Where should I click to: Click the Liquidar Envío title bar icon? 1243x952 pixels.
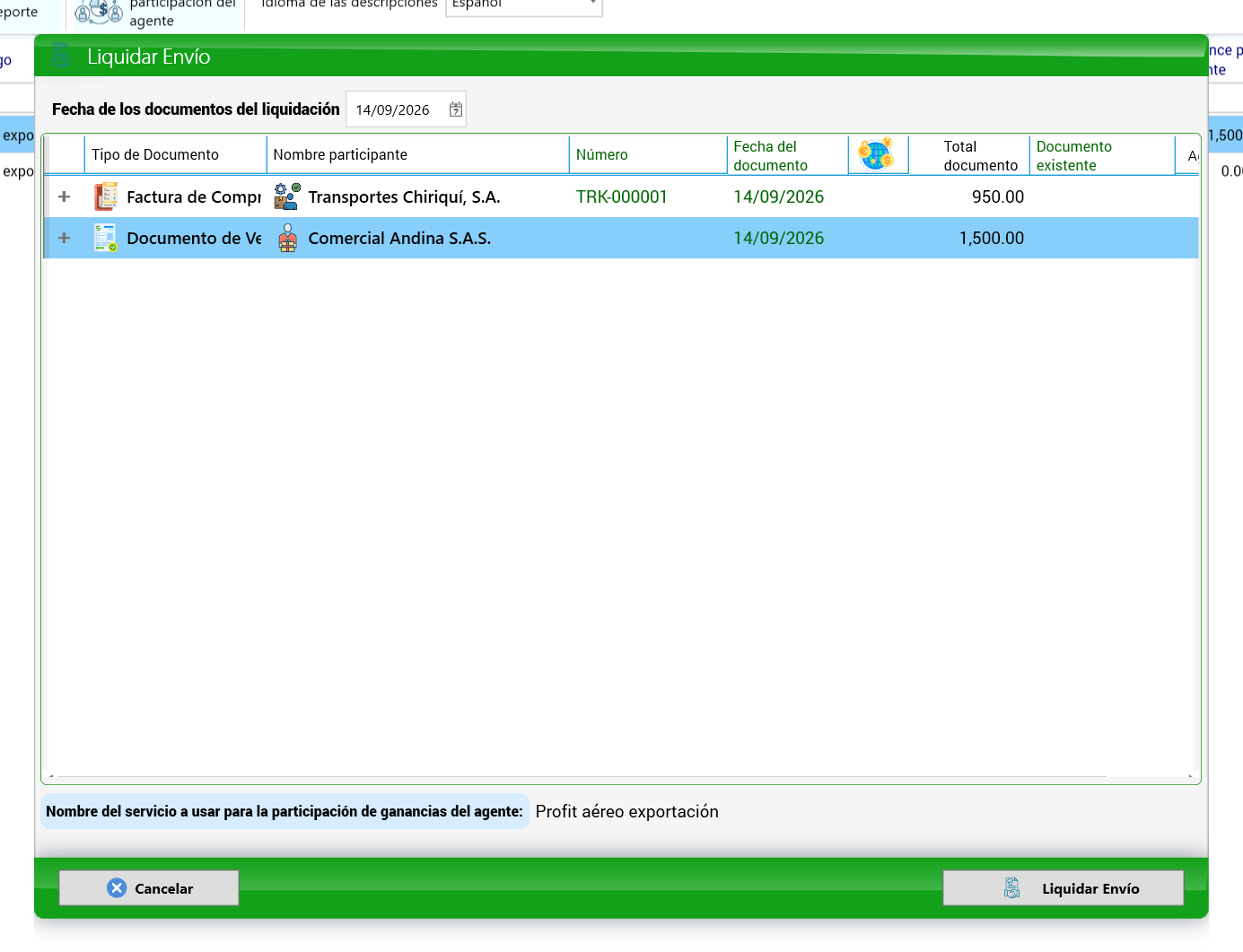[x=61, y=56]
